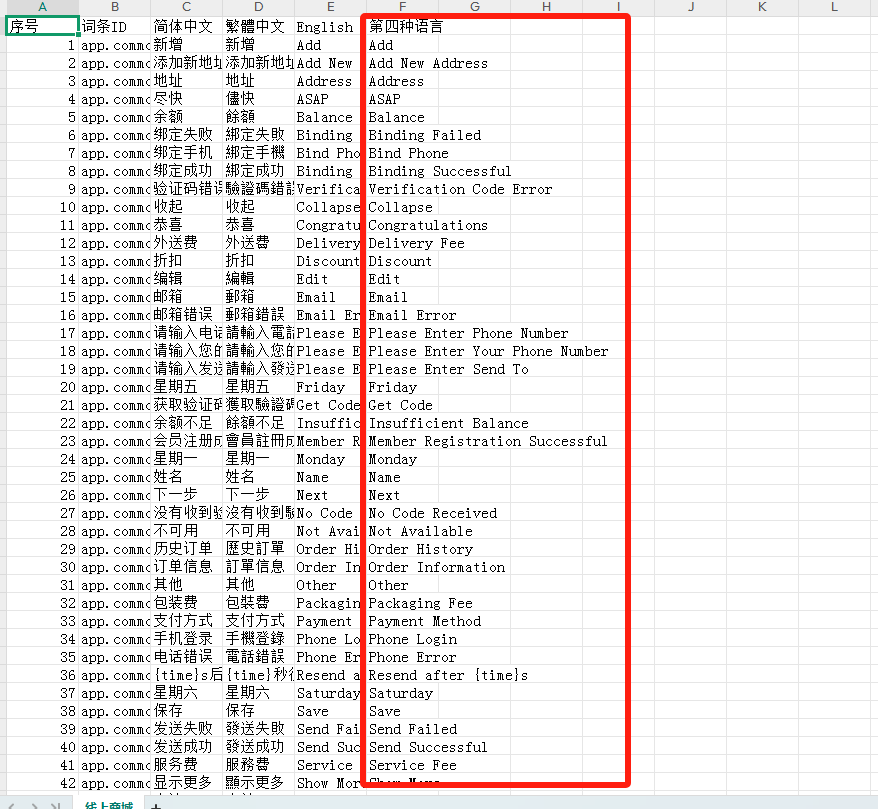Viewport: 878px width, 809px height.
Task: Select the simplified 历史订单 cell
Action: pos(186,549)
